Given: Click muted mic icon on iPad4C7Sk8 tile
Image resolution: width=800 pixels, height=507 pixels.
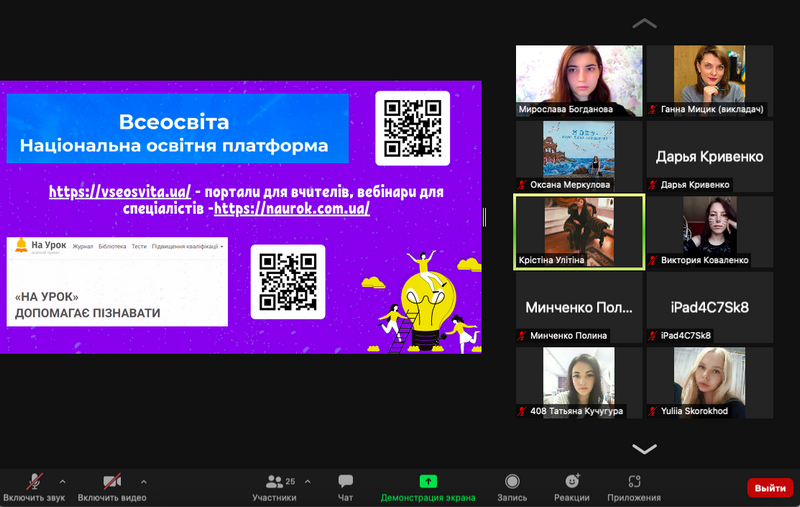Looking at the screenshot, I should pos(653,336).
